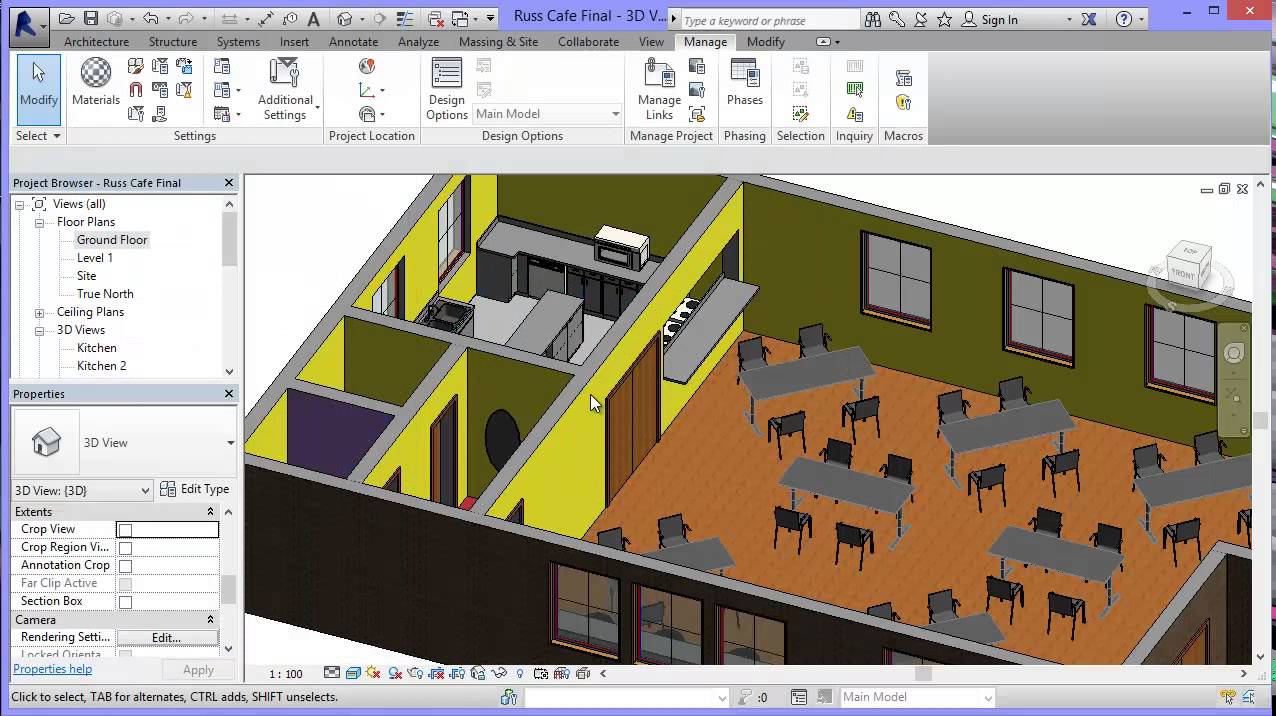Image resolution: width=1276 pixels, height=716 pixels.
Task: Click the Aligned Dimension icon in quick access
Action: [266, 19]
